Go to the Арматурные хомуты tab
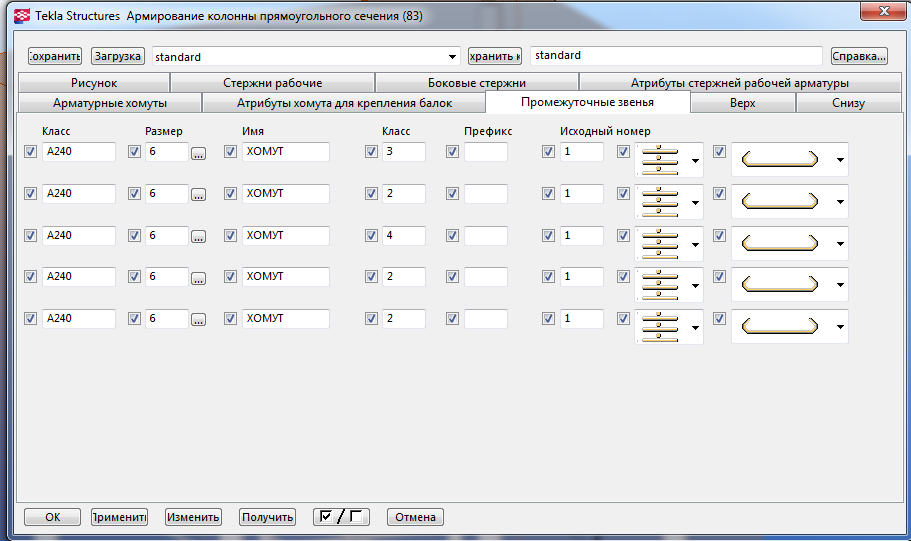This screenshot has width=911, height=541. (109, 103)
